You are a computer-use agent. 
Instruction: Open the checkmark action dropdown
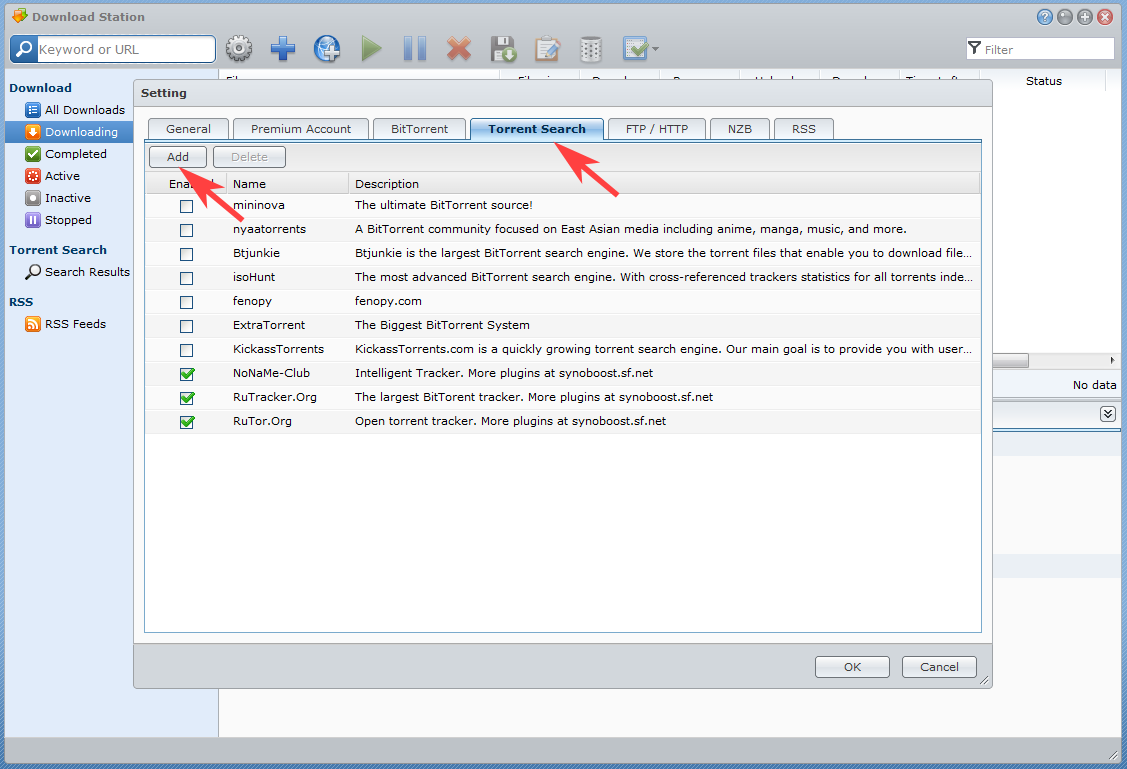coord(640,49)
